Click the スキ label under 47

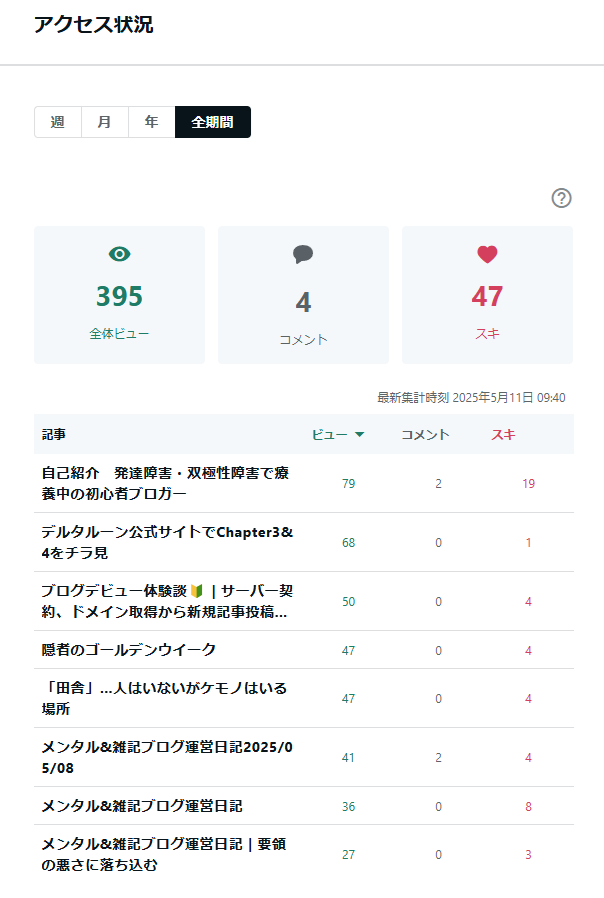tap(487, 334)
